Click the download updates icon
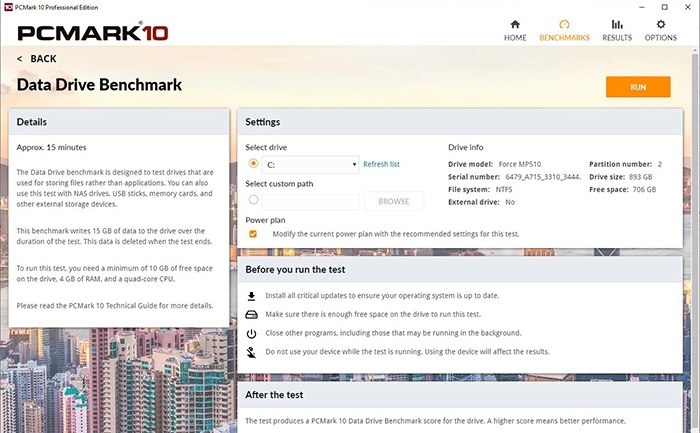 pos(251,296)
